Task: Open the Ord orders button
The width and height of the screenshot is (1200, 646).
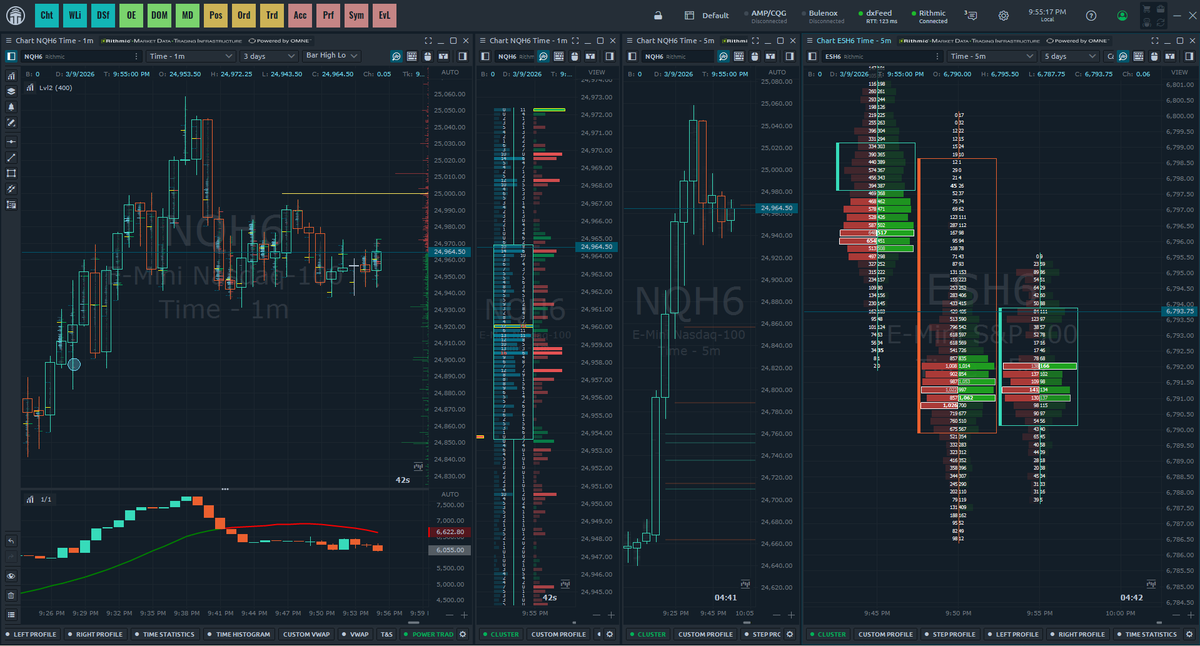Action: (x=244, y=16)
